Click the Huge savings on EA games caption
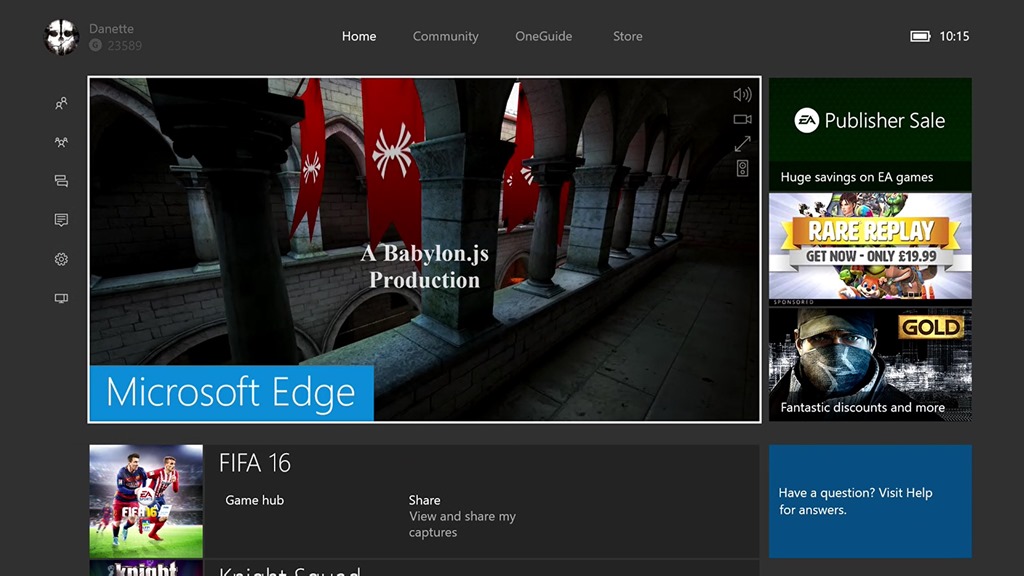The height and width of the screenshot is (576, 1024). [857, 177]
